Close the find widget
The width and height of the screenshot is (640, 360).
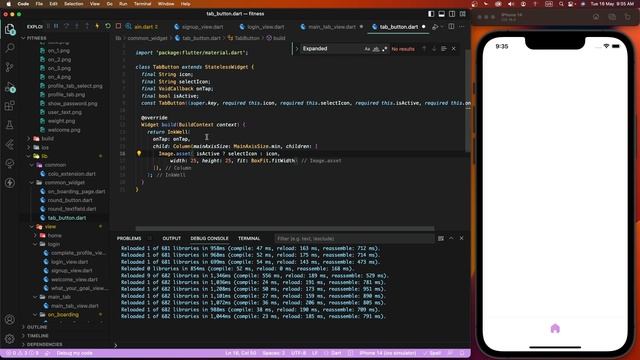point(453,49)
